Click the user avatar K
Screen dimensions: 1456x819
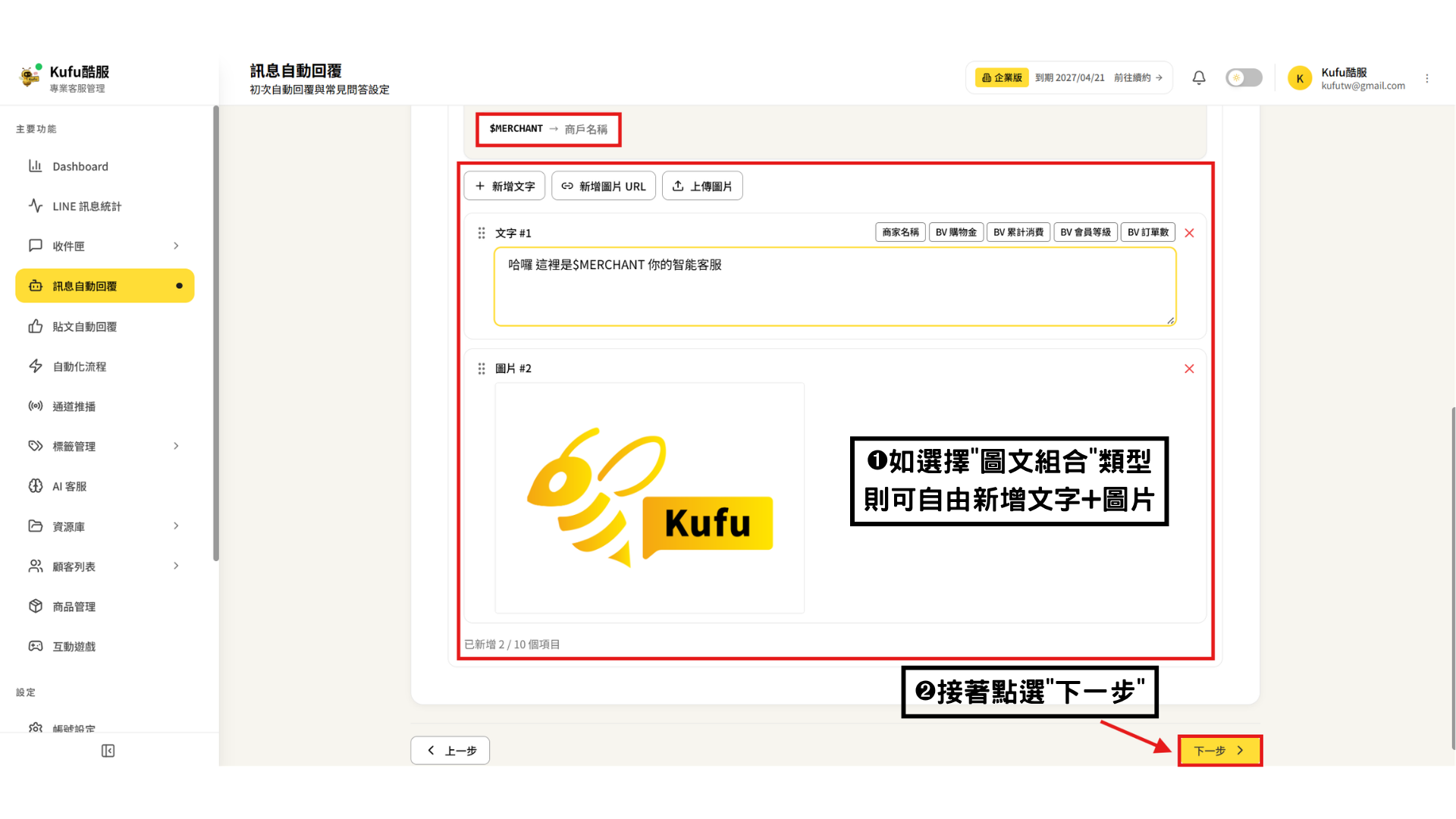pyautogui.click(x=1300, y=78)
